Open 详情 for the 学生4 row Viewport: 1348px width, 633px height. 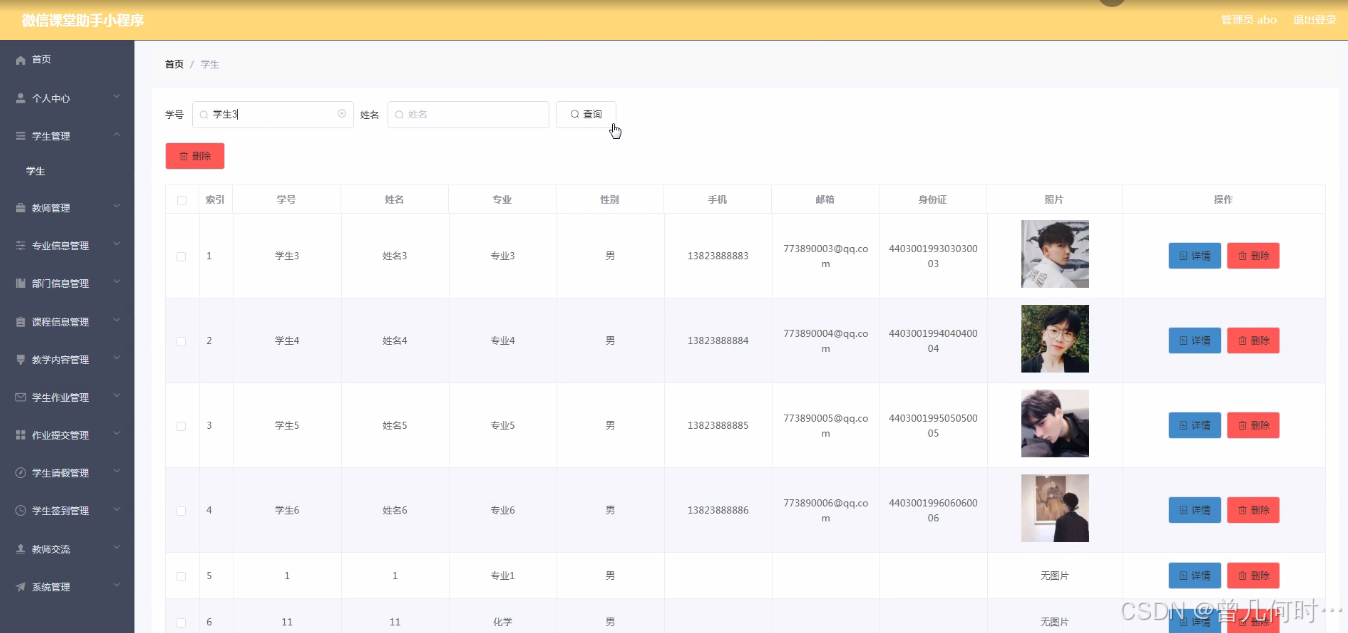coord(1194,341)
